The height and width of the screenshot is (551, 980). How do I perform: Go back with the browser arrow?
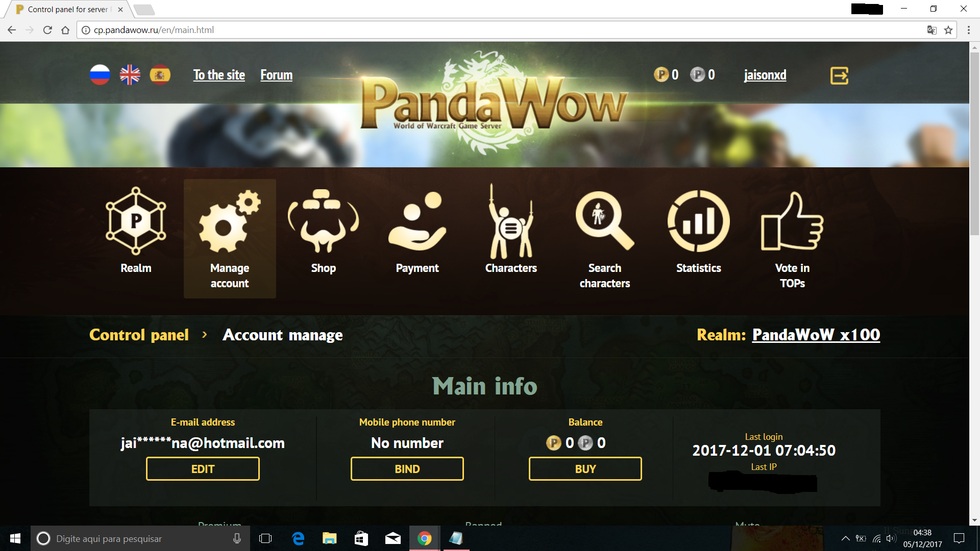pyautogui.click(x=12, y=29)
